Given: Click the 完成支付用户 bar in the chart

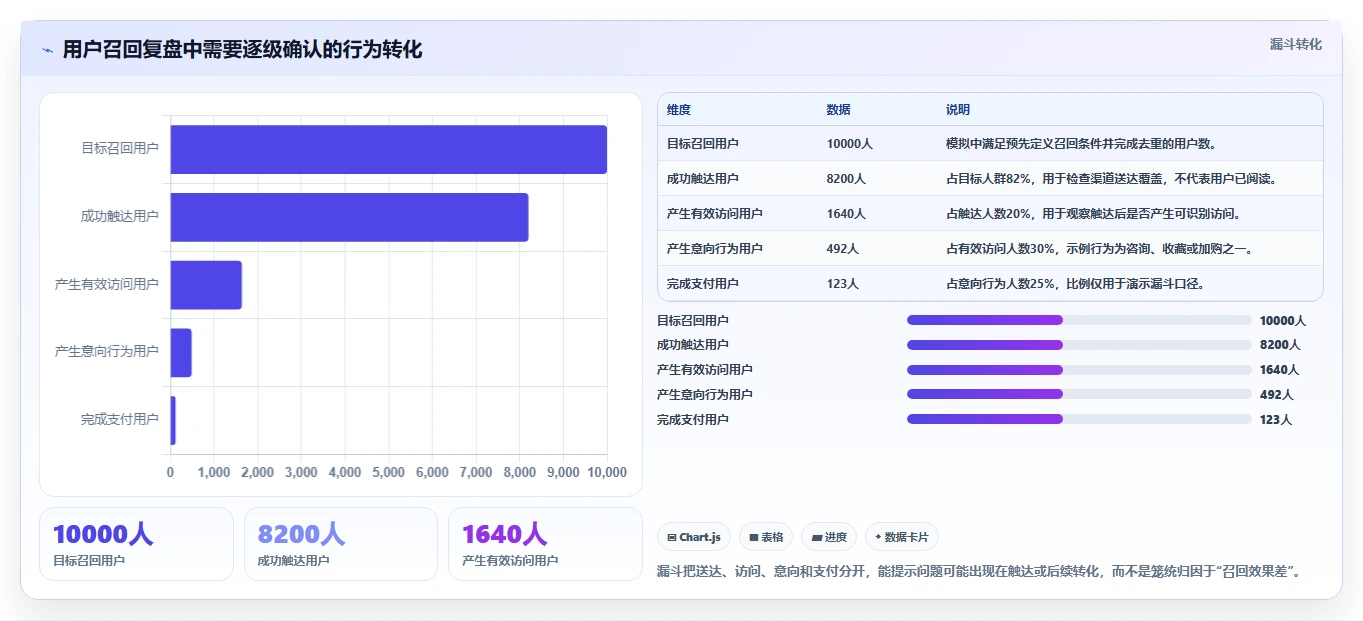Looking at the screenshot, I should click(173, 420).
